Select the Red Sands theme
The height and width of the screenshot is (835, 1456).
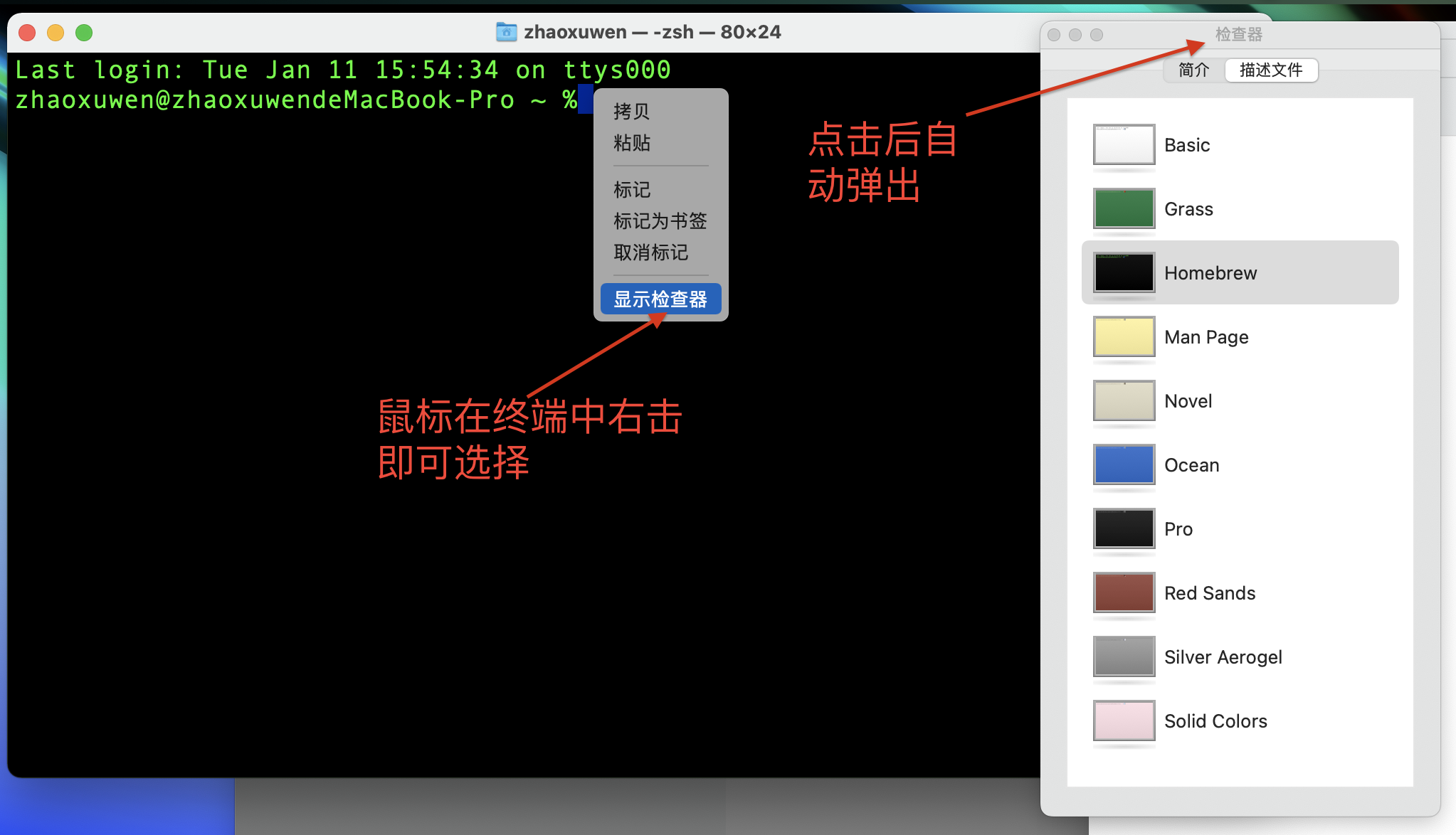tap(1123, 592)
